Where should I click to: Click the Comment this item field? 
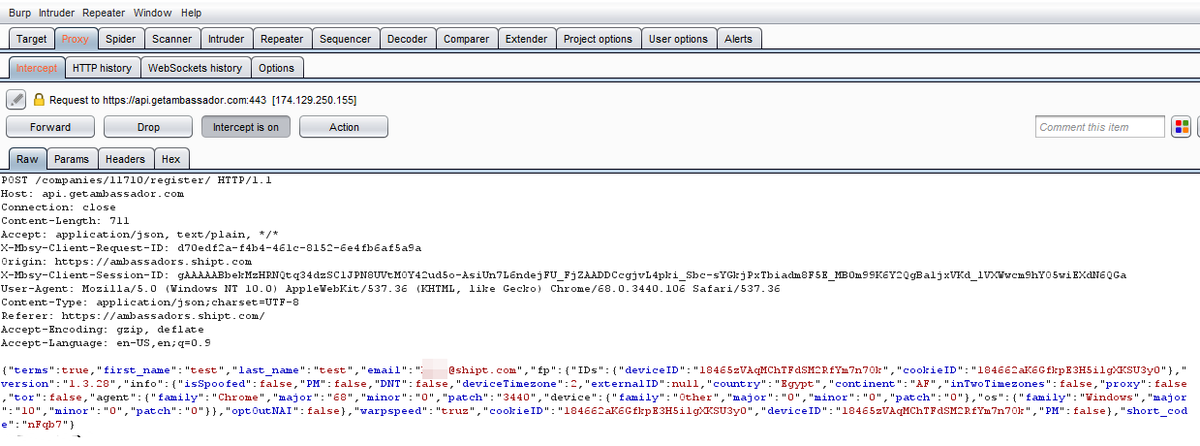click(1100, 127)
